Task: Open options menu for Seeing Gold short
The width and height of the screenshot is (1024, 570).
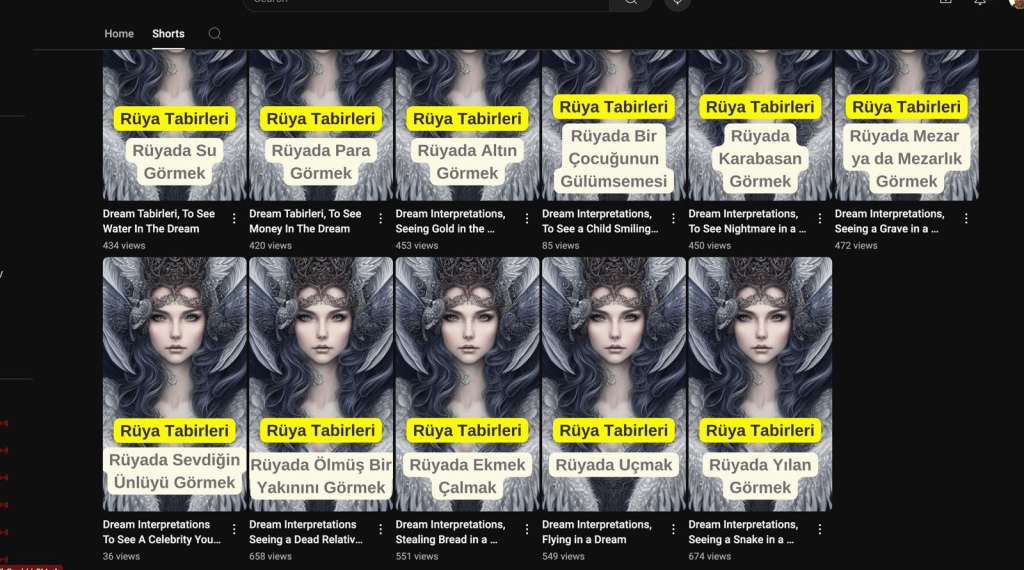Action: tap(526, 219)
